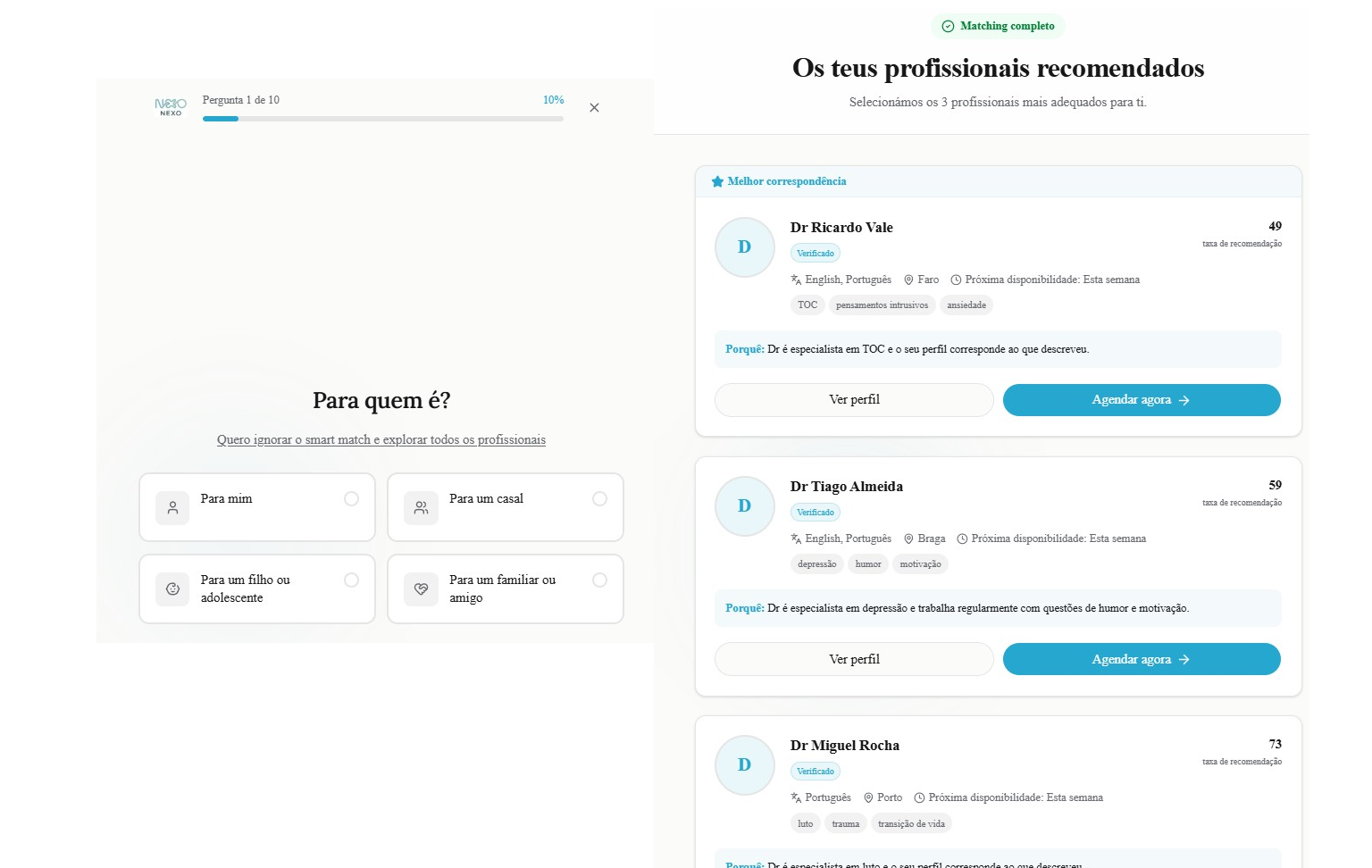Screen dimensions: 1372x868
Task: Click the couple icon in Para um casal
Action: [421, 508]
